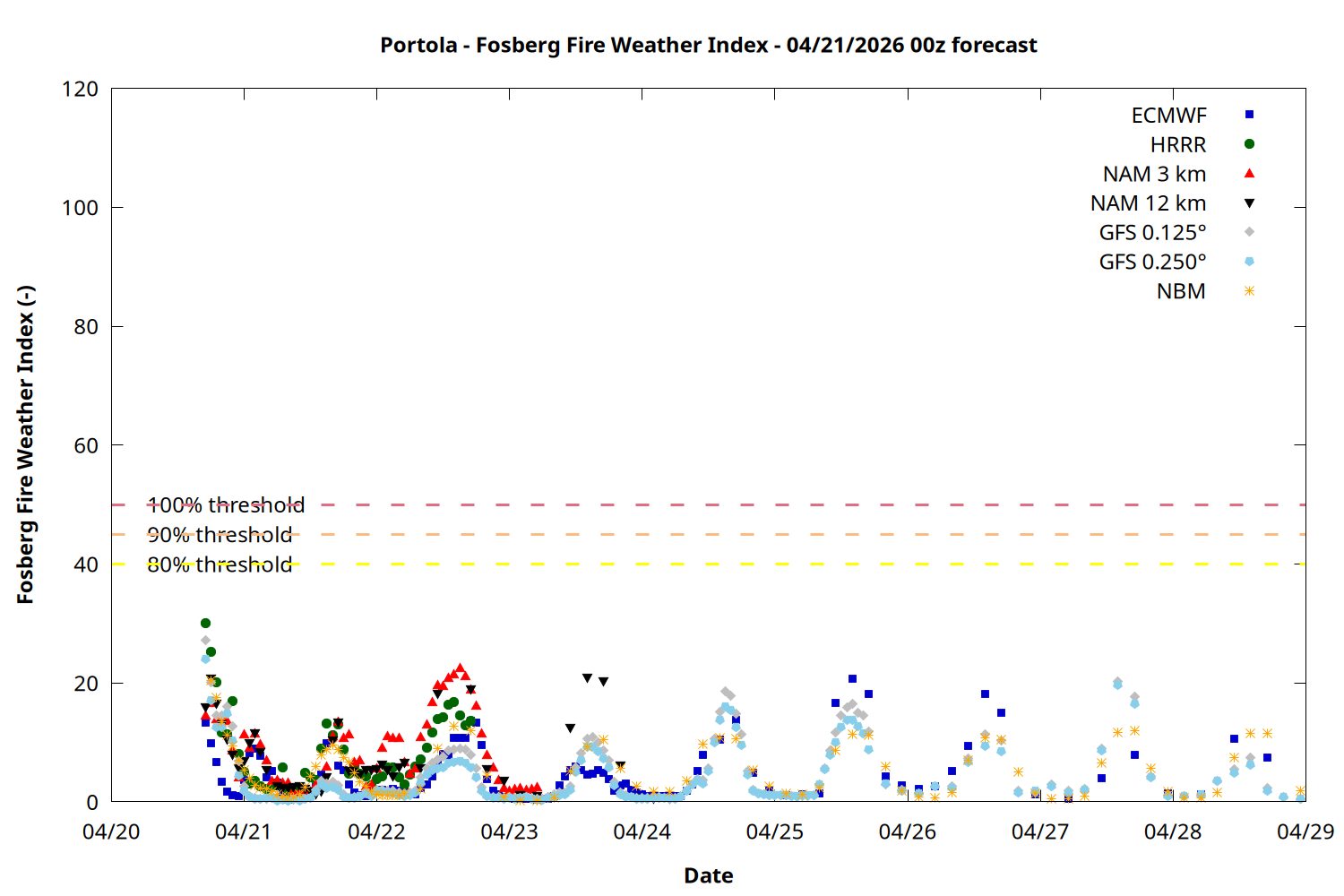Screen dimensions: 1344x896
Task: Click the 04/29 date on the x-axis
Action: [1305, 831]
